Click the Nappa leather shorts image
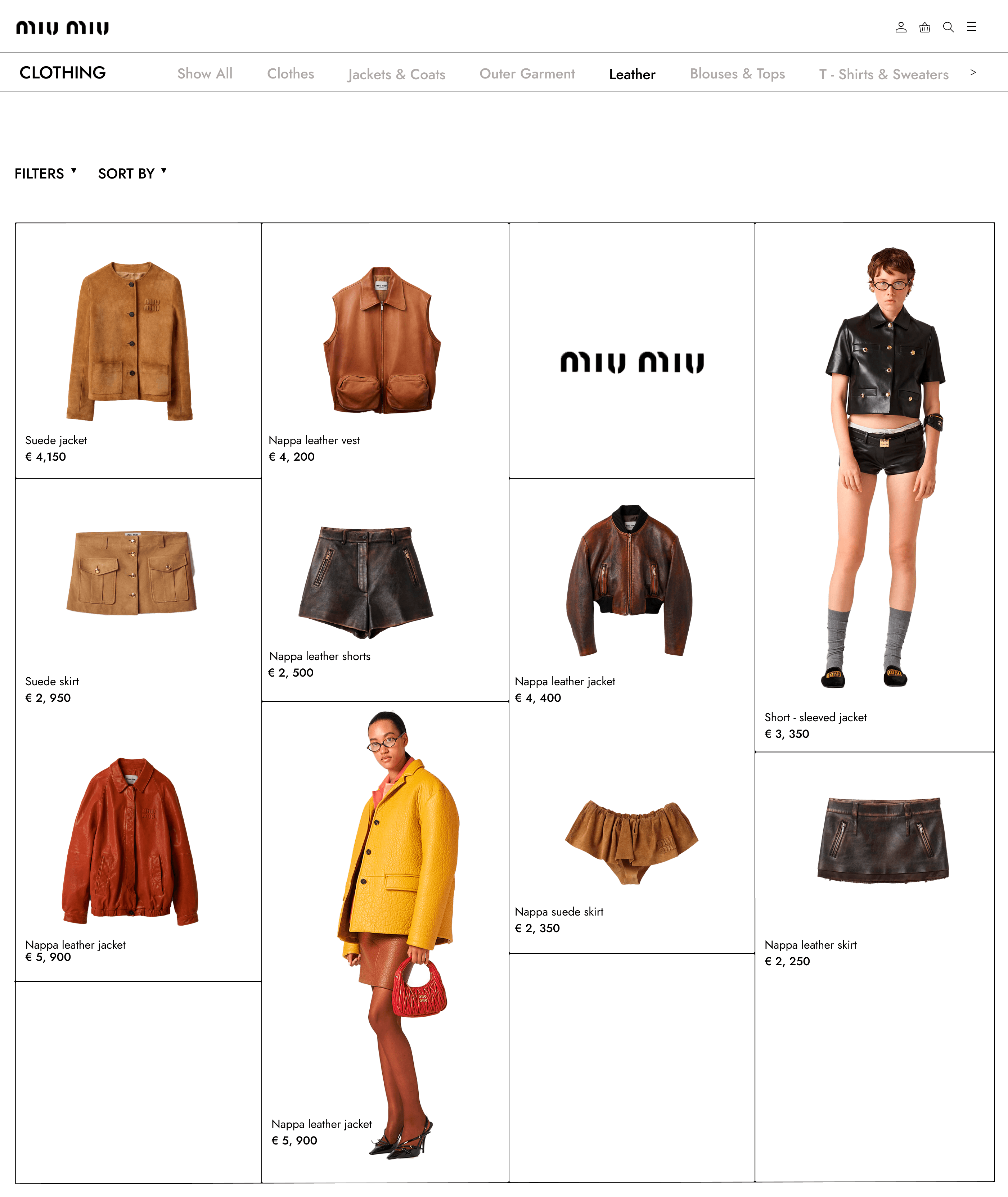 point(366,582)
